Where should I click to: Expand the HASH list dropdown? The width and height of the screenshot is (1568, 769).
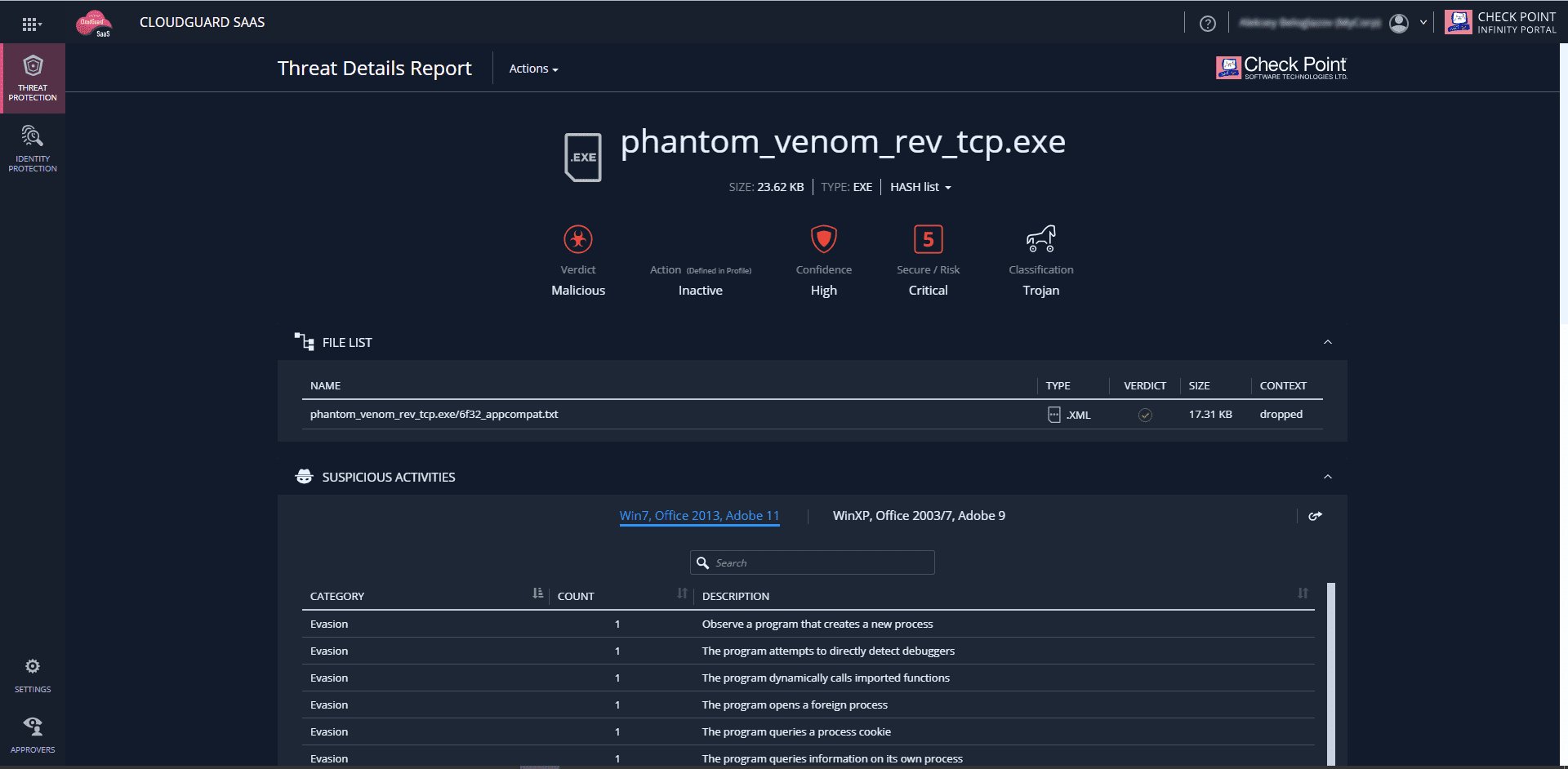point(920,187)
